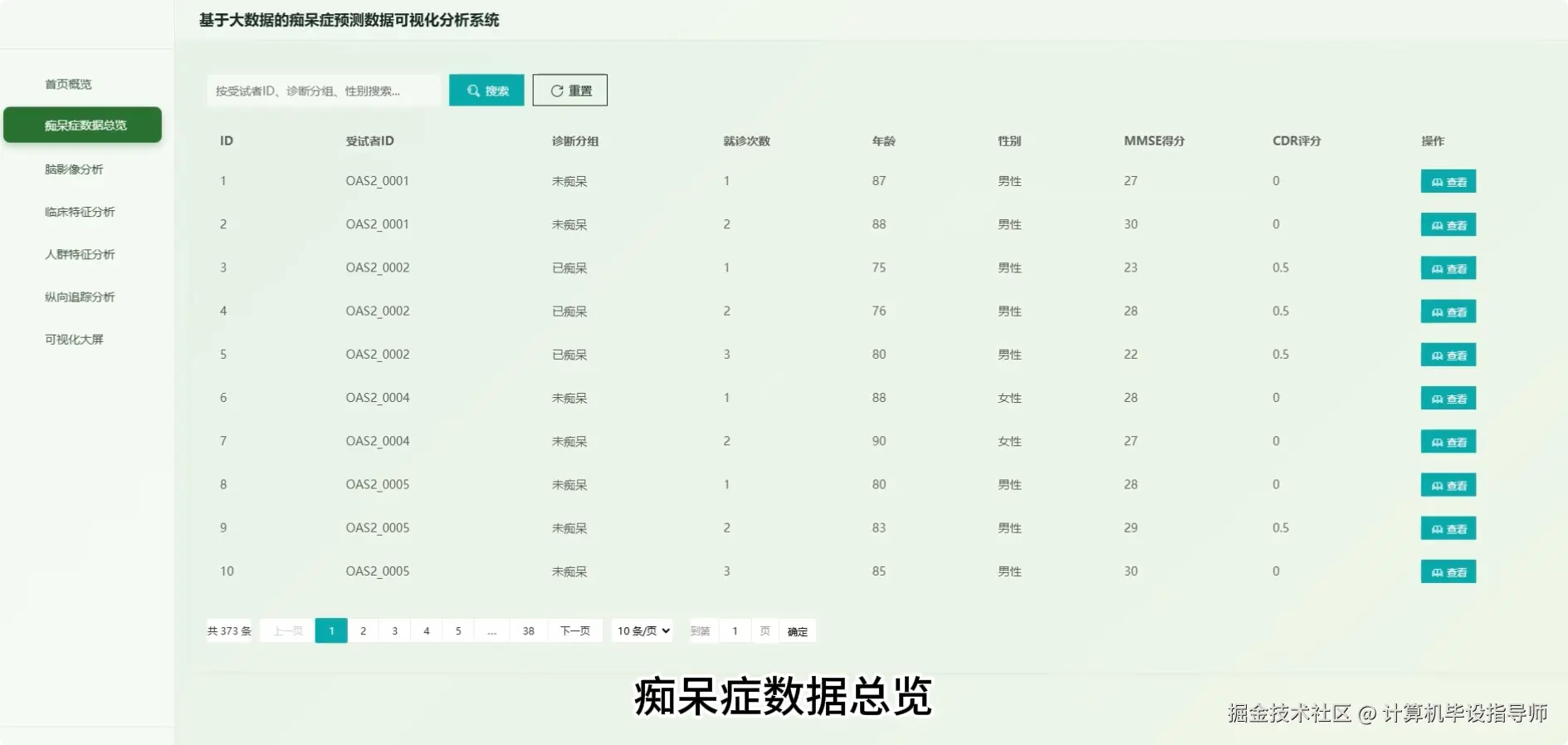This screenshot has width=1568, height=745.
Task: Open the 10 条/页 page size dropdown
Action: [x=642, y=631]
